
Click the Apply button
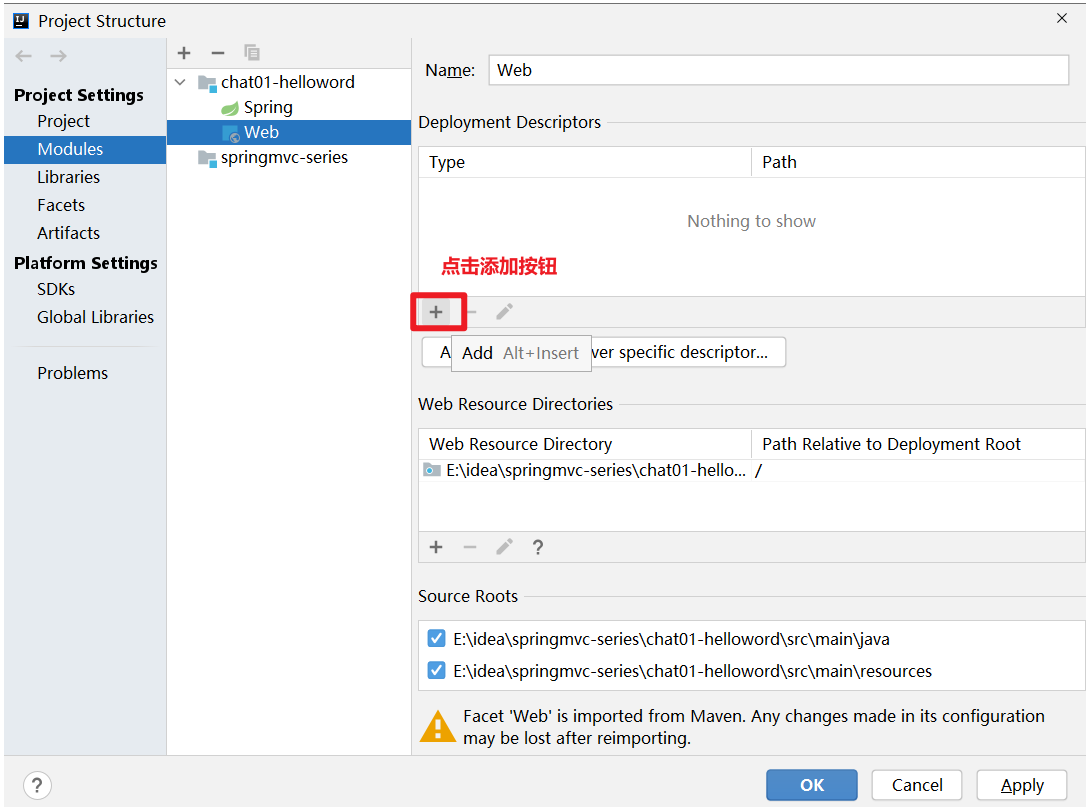pyautogui.click(x=1022, y=785)
